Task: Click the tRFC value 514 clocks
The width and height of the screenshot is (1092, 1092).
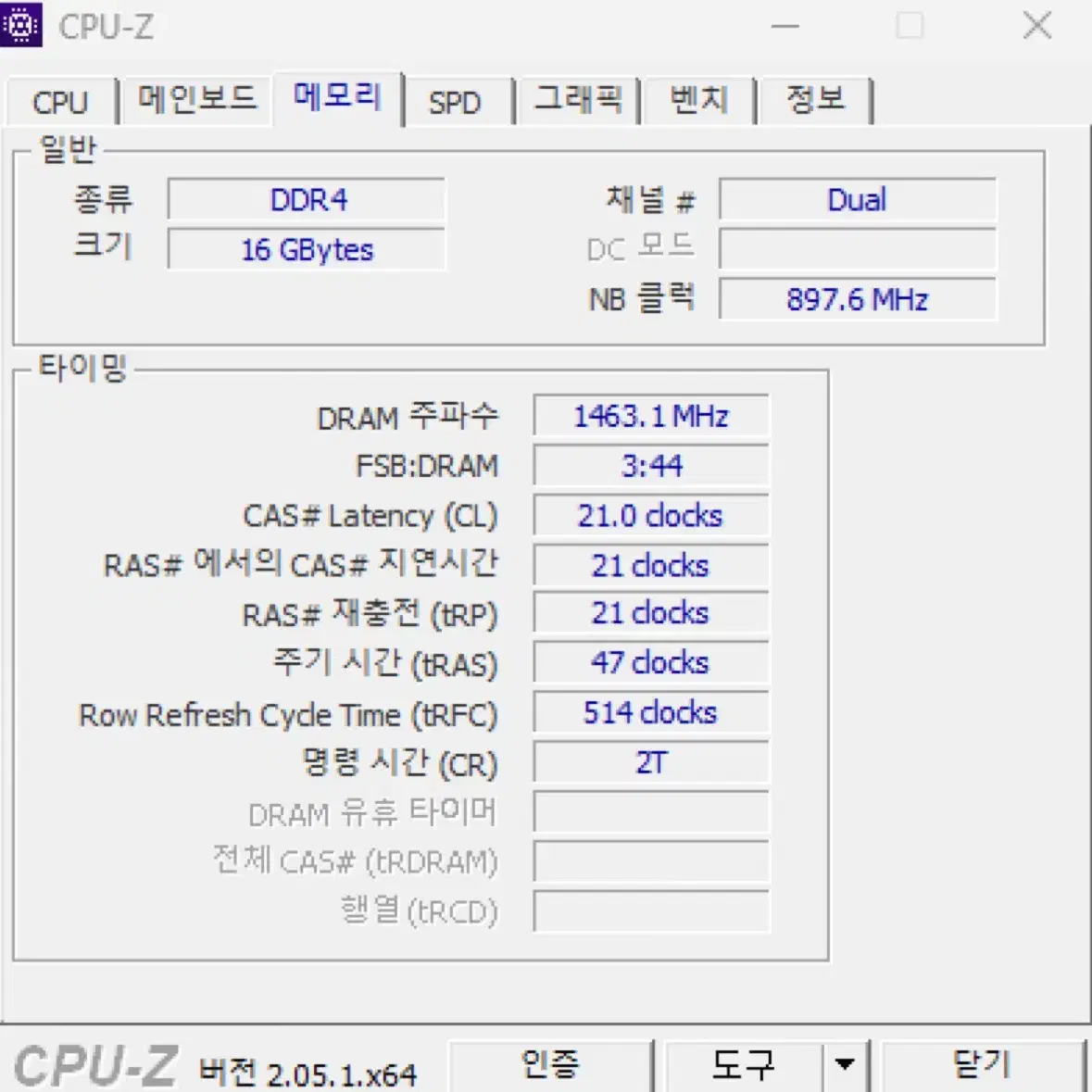Action: [x=651, y=712]
